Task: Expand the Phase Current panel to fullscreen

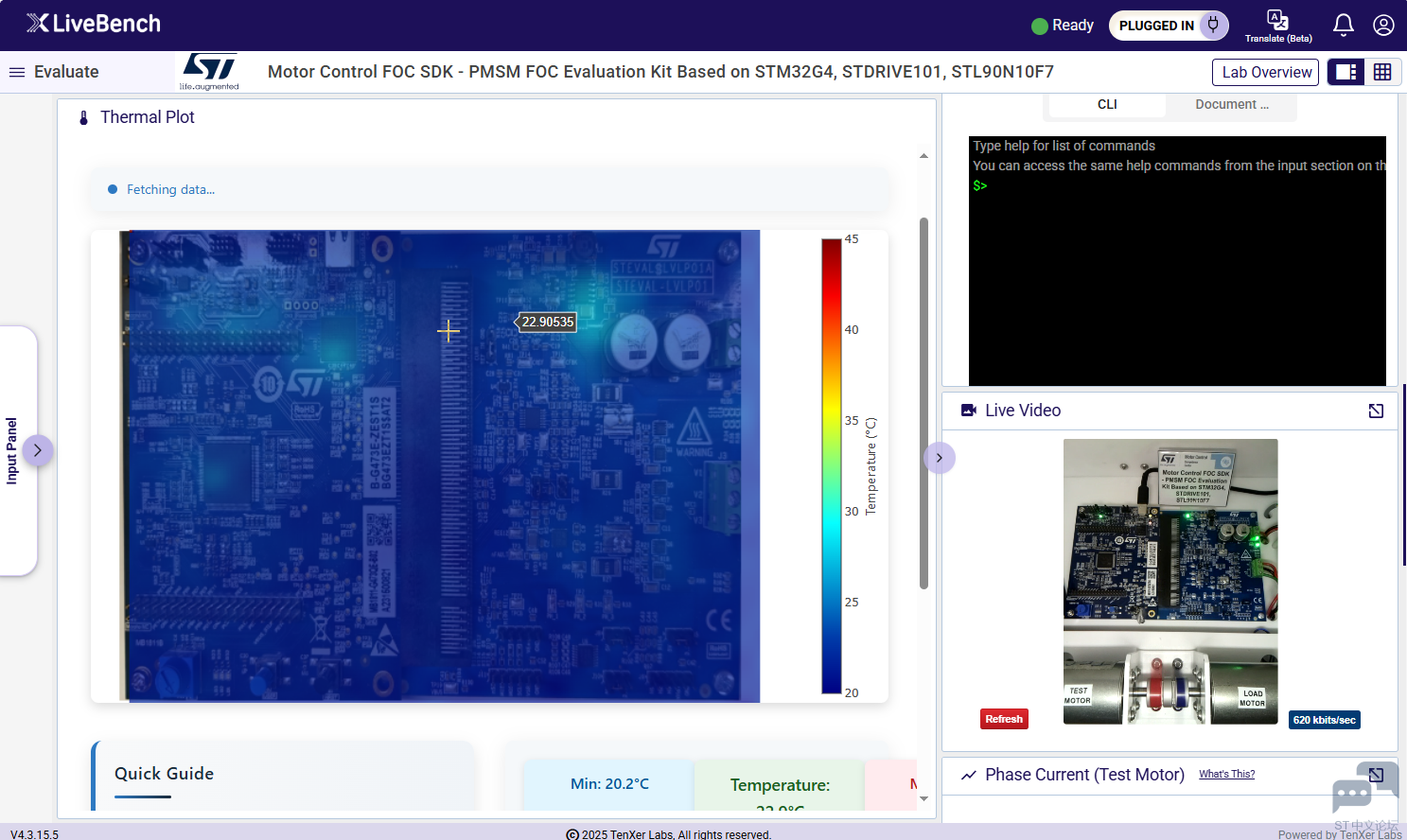Action: tap(1376, 775)
